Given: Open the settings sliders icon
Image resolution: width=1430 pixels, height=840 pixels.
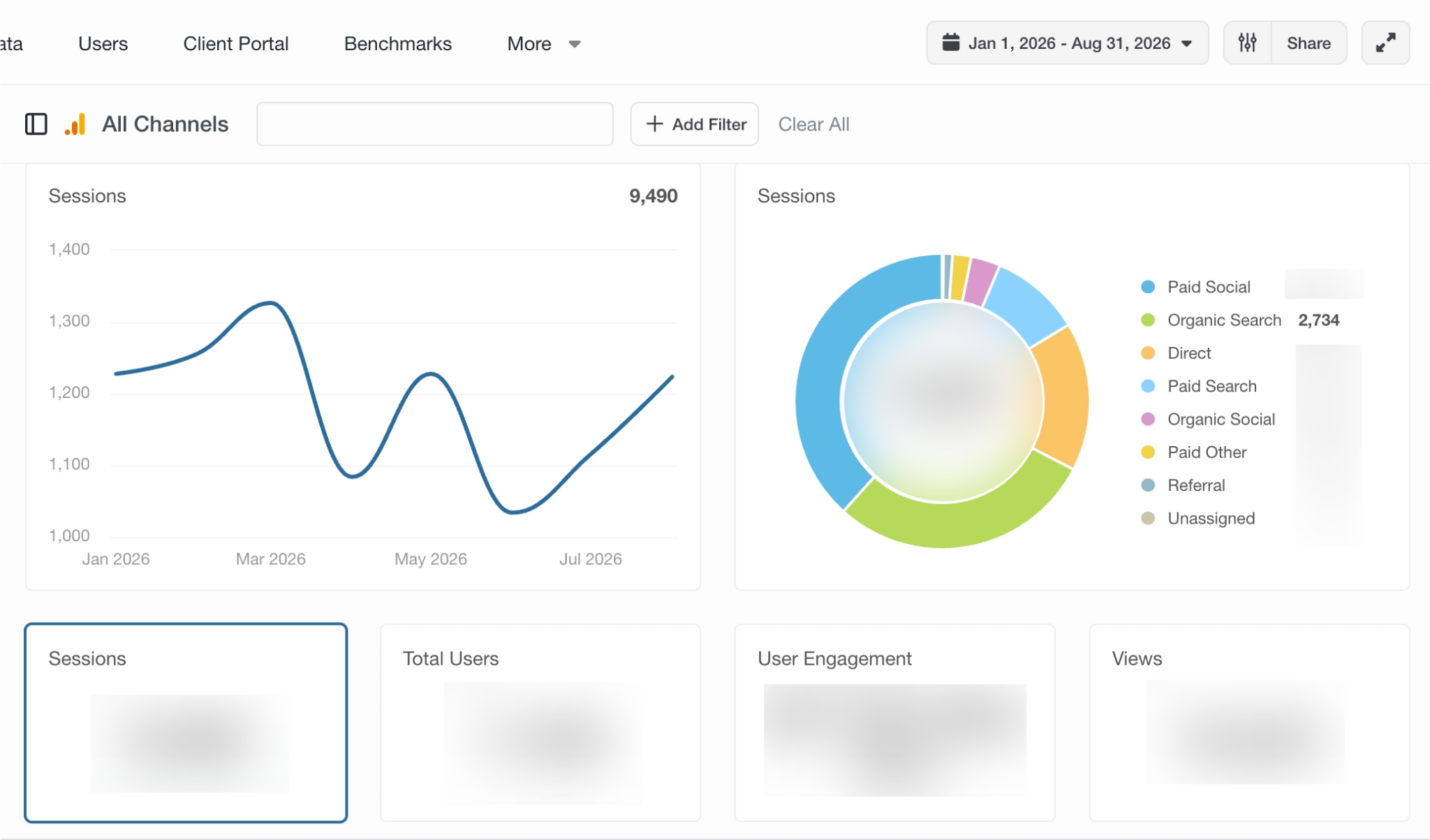Looking at the screenshot, I should click(1248, 43).
